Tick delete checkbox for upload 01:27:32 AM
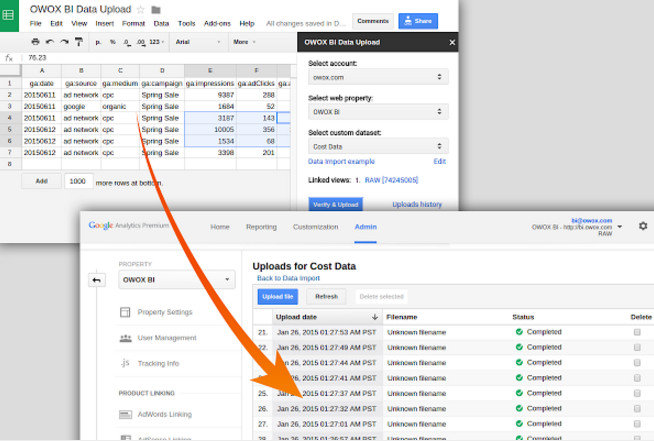Image resolution: width=654 pixels, height=441 pixels. pos(637,408)
